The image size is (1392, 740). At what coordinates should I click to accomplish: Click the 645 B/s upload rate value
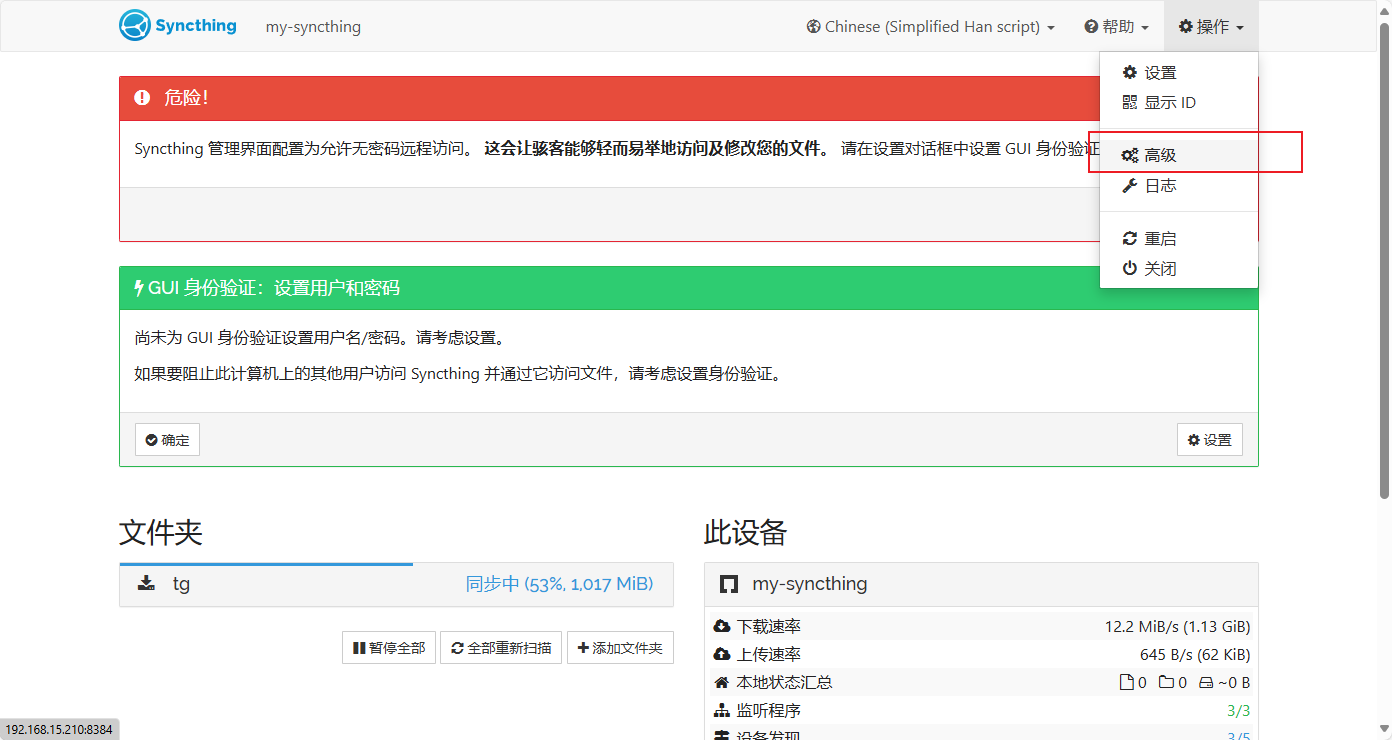[x=1195, y=655]
